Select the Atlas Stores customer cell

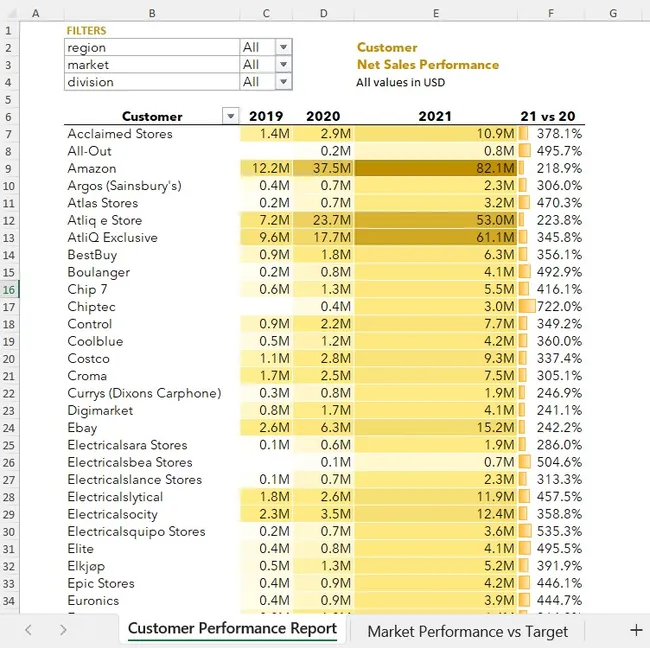(x=152, y=203)
